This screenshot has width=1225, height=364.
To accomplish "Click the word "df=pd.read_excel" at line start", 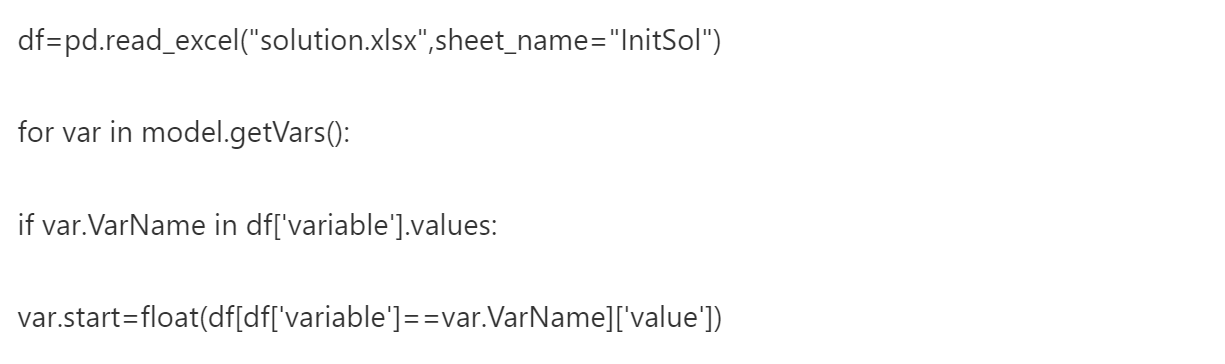I will [x=127, y=47].
